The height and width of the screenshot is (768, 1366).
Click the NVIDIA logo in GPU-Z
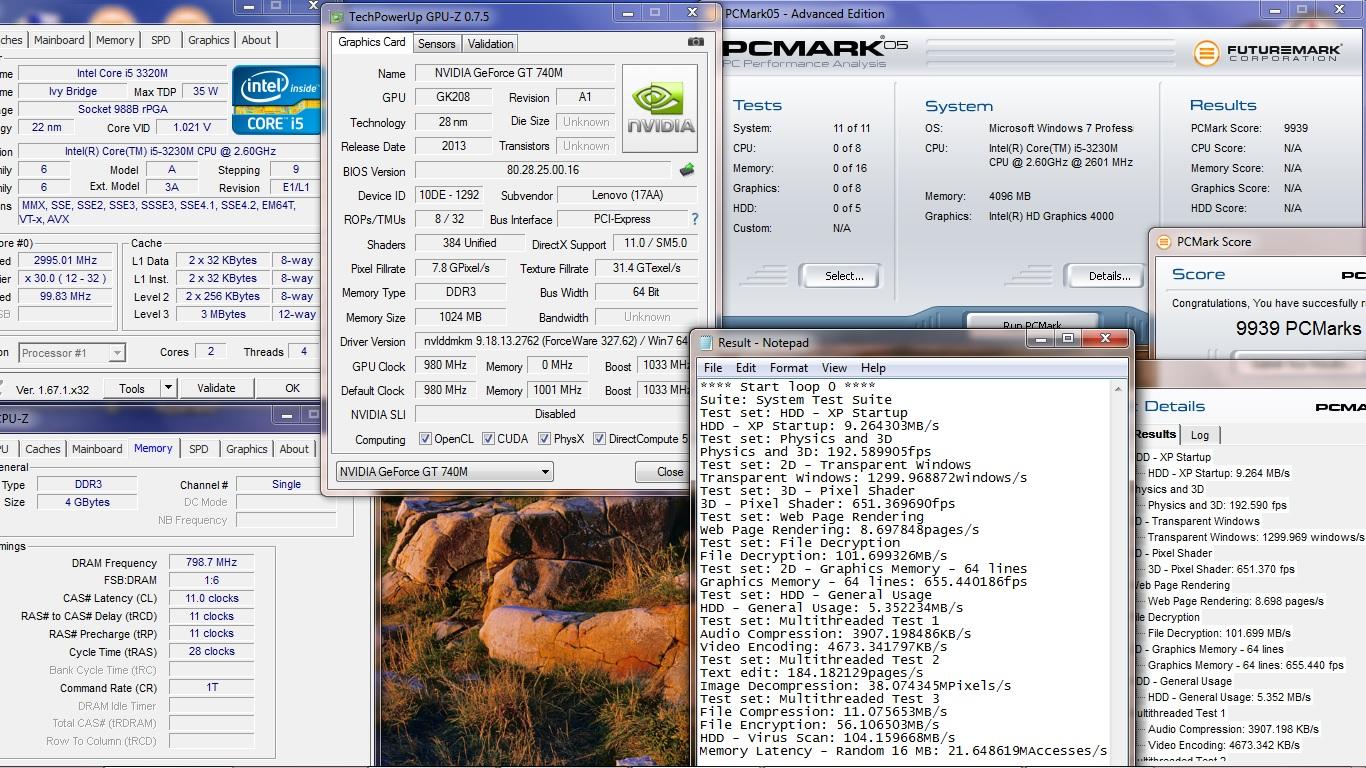click(x=660, y=109)
